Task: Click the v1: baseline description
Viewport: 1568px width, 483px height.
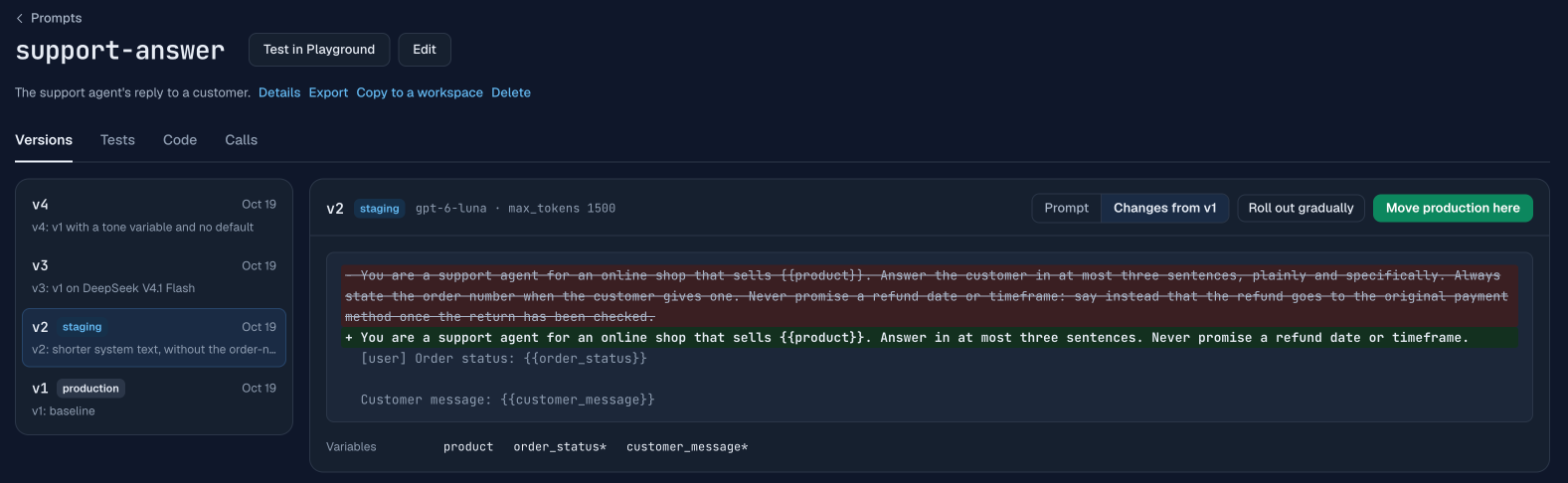Action: 64,411
